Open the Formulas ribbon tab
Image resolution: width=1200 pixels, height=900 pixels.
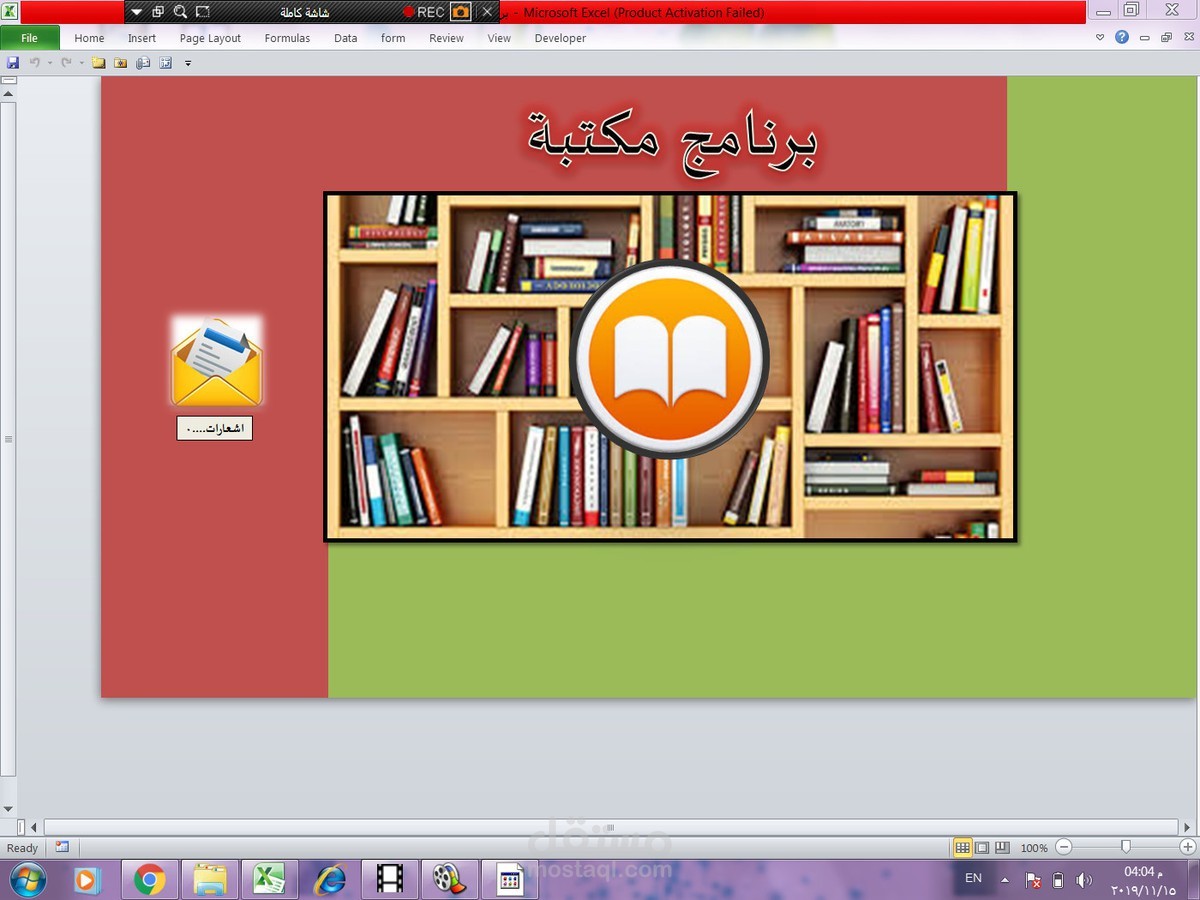point(287,38)
